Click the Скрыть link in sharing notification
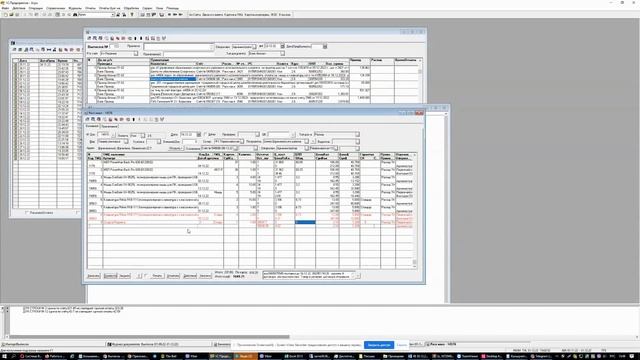The image size is (640, 360). 402,345
